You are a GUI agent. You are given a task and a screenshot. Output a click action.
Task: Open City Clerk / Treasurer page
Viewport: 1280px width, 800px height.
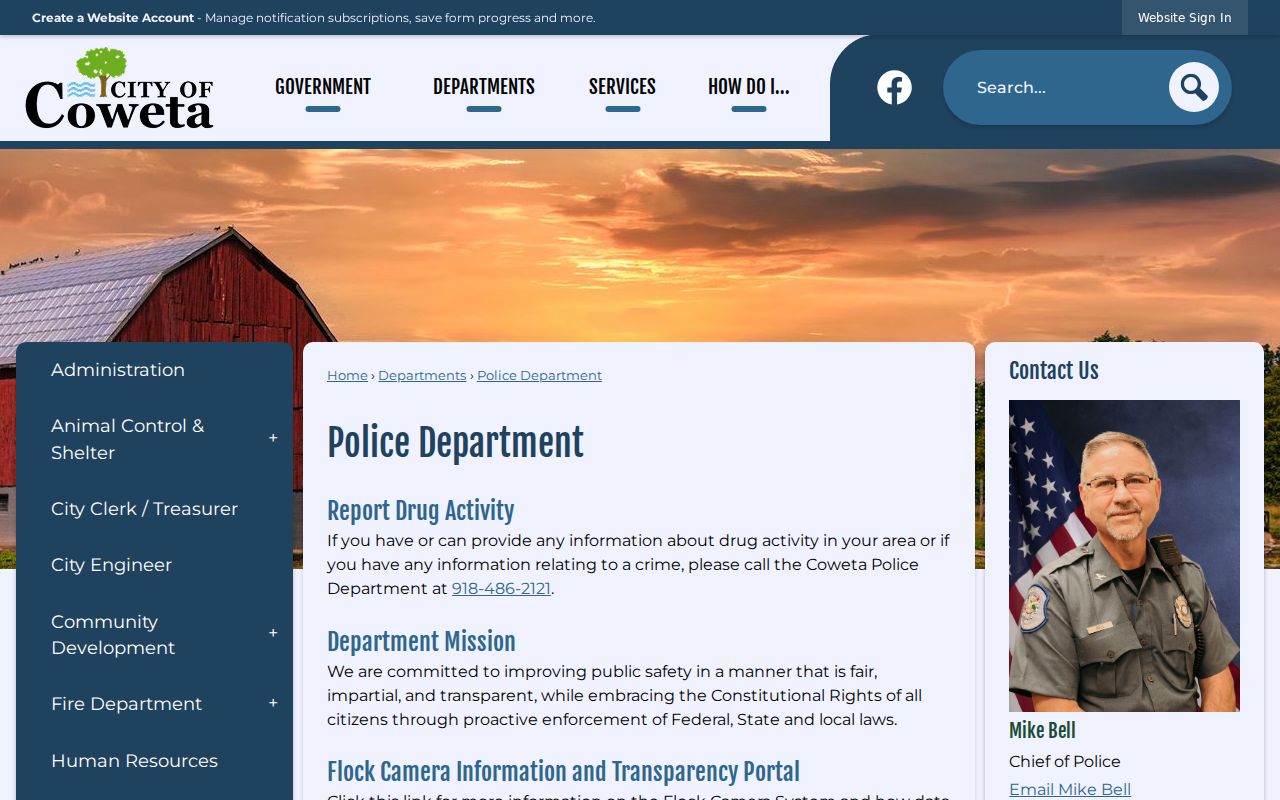[144, 509]
